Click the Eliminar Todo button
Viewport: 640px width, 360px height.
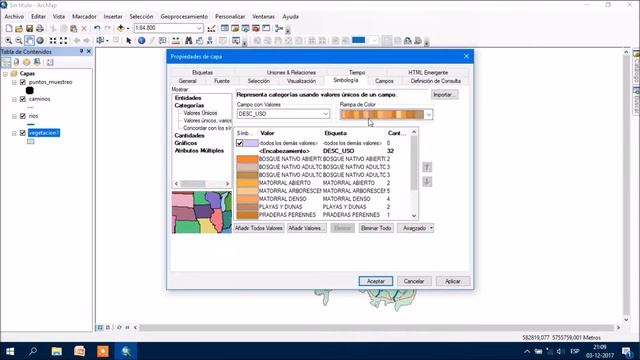click(x=376, y=228)
